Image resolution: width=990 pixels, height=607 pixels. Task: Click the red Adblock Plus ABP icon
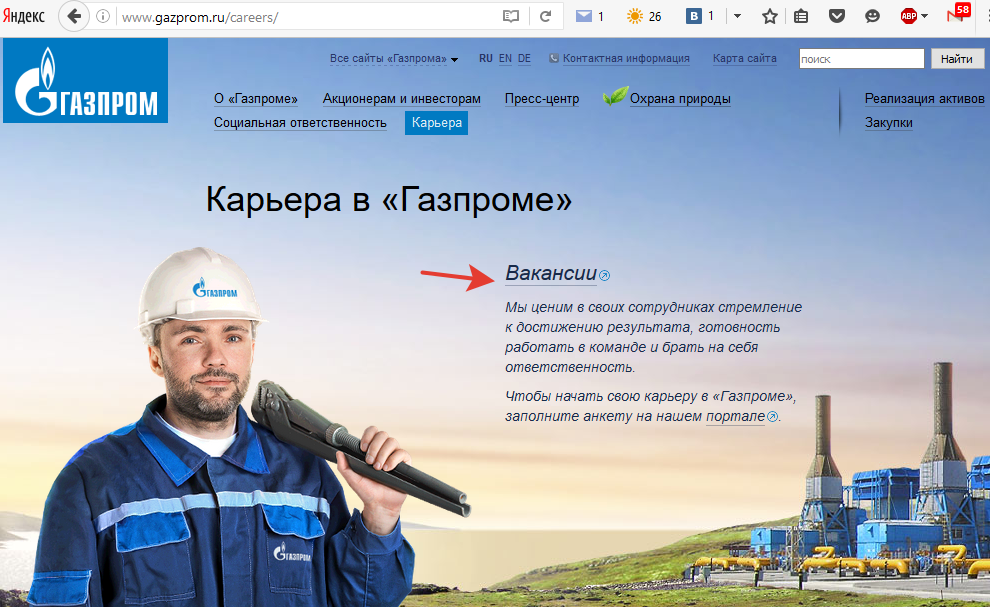click(909, 16)
